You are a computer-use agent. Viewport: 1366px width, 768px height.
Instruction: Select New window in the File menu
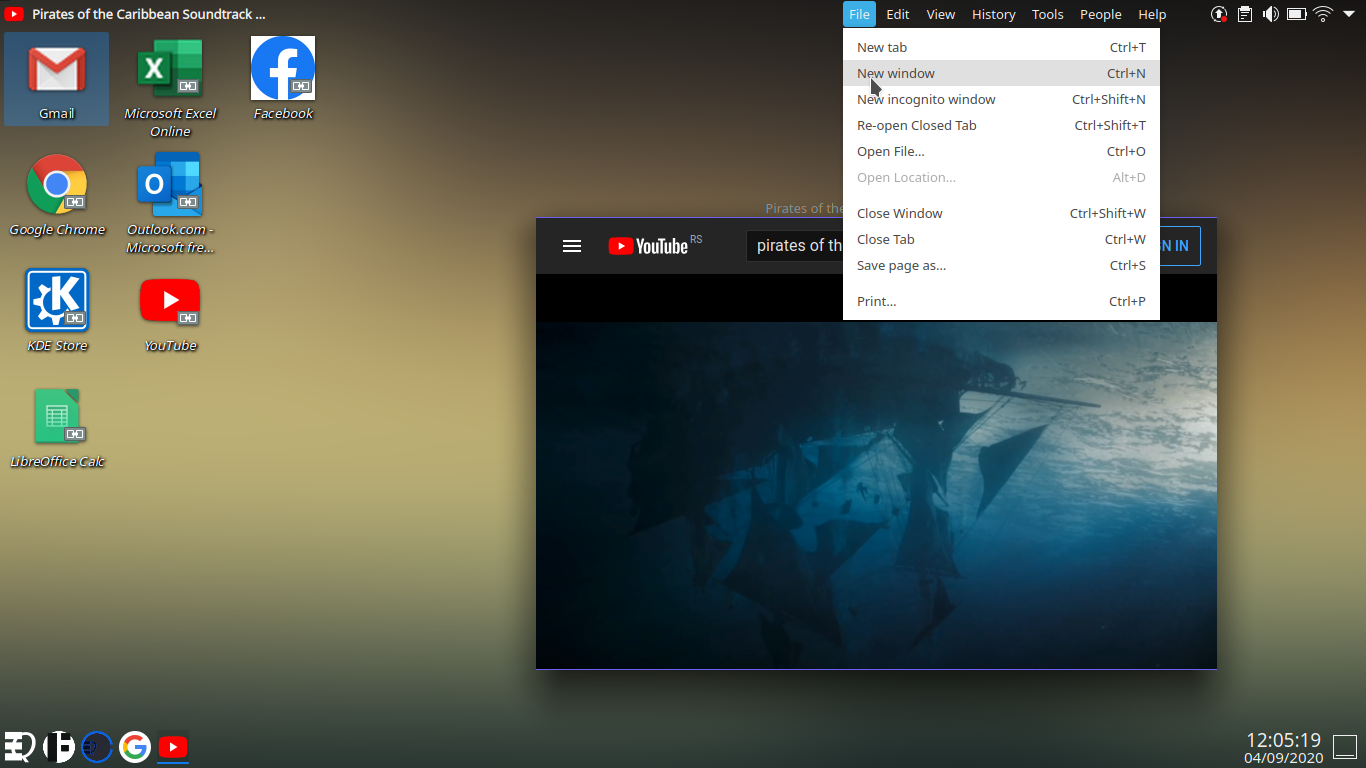1001,73
